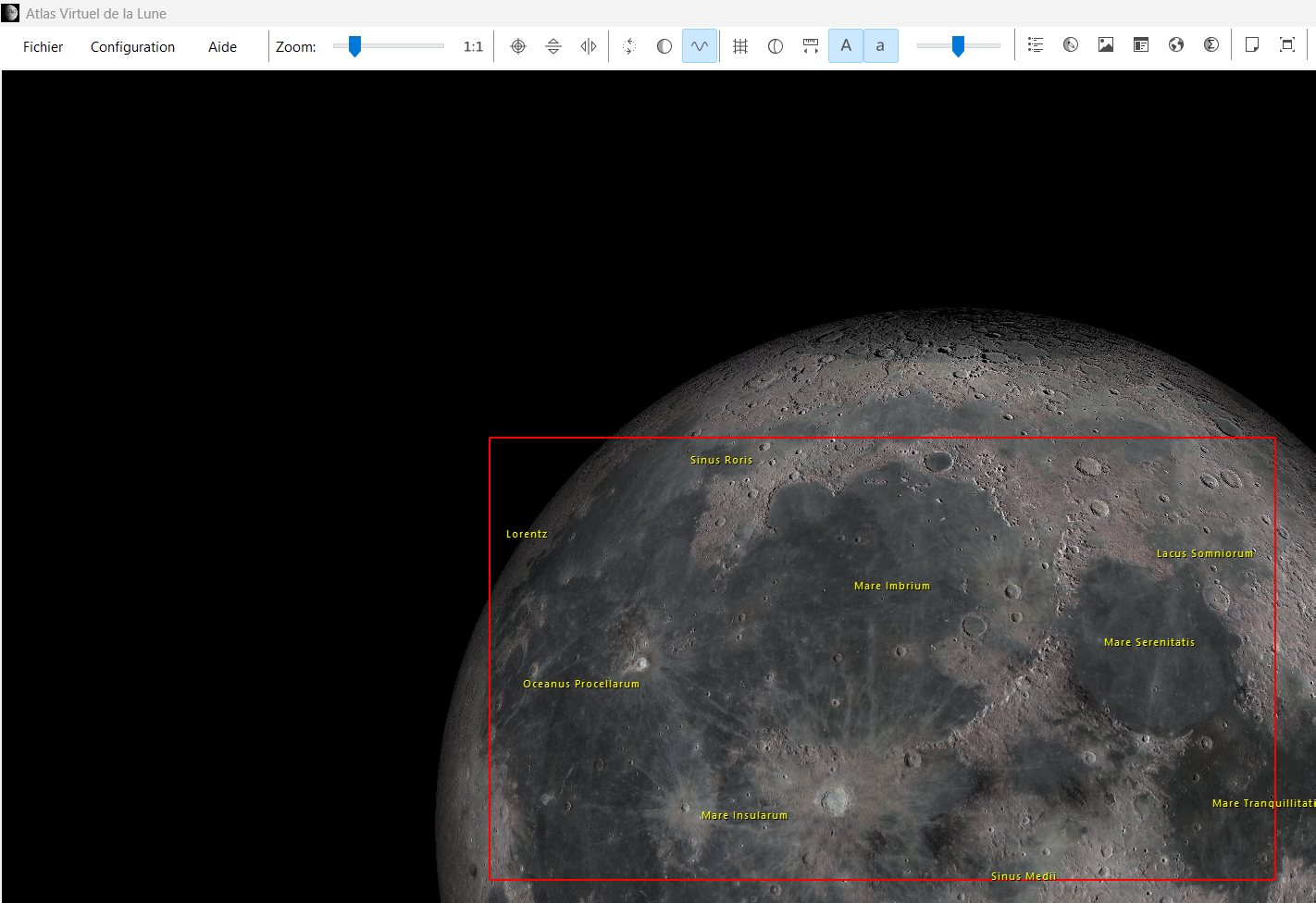Open the Configuration menu

132,47
